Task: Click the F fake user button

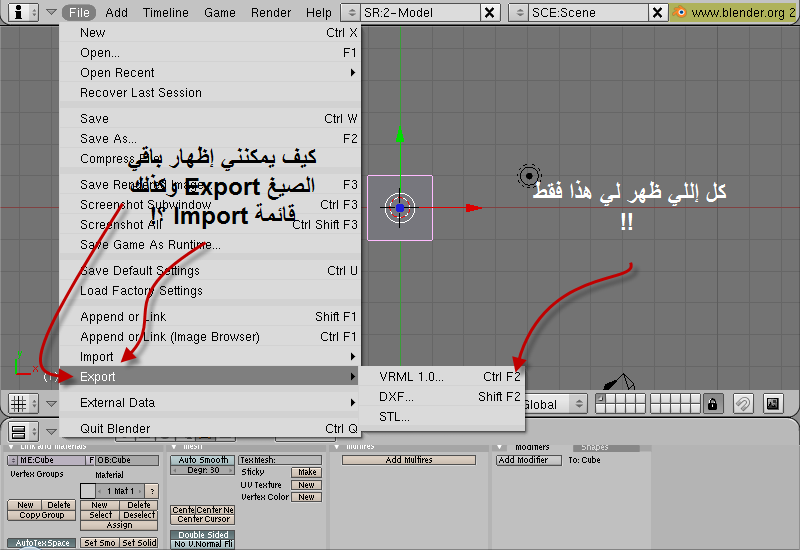Action: tap(91, 460)
